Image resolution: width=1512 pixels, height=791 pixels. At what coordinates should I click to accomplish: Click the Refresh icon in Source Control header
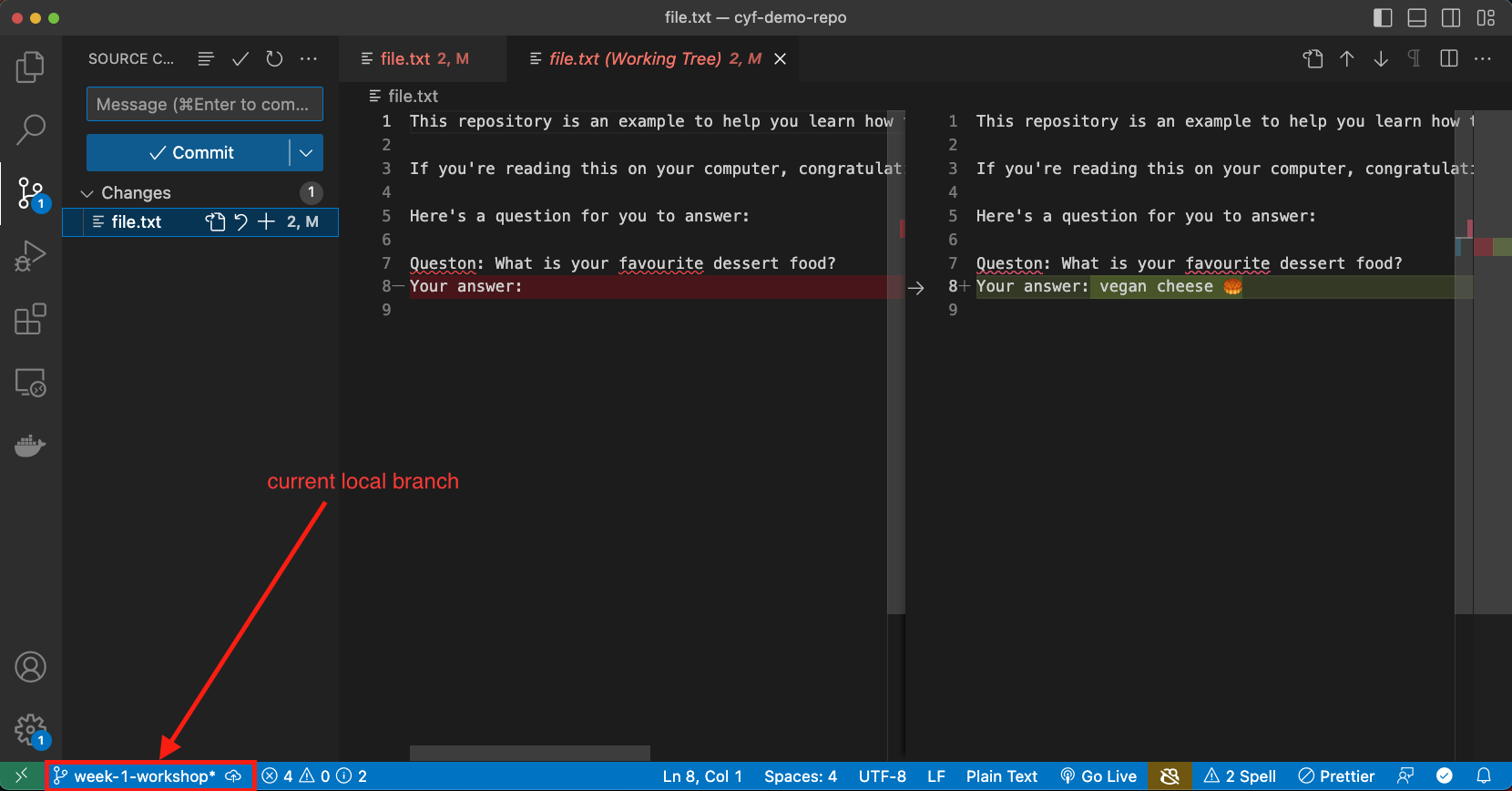pyautogui.click(x=274, y=59)
